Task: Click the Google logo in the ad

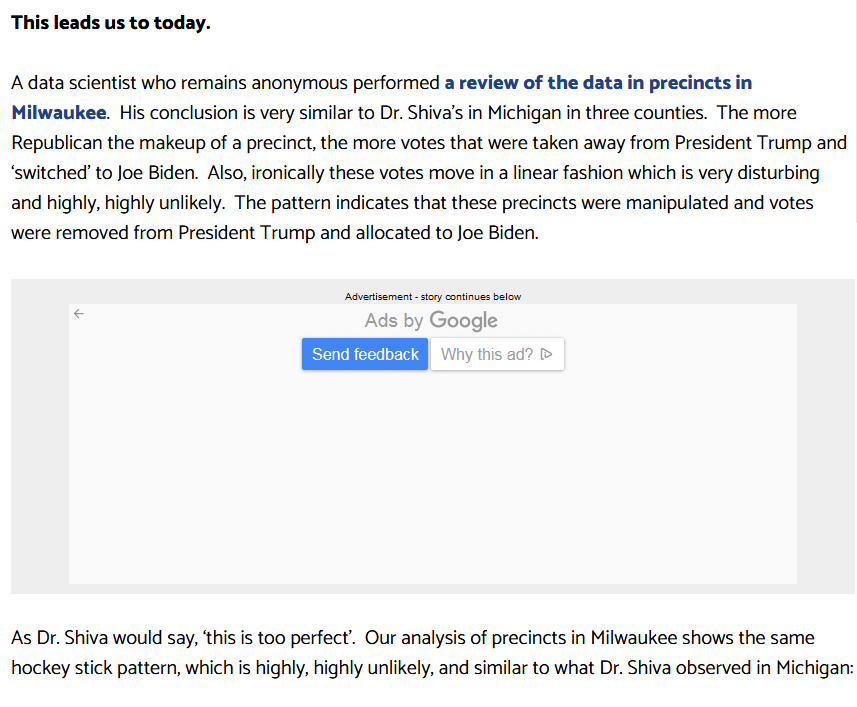Action: tap(463, 321)
